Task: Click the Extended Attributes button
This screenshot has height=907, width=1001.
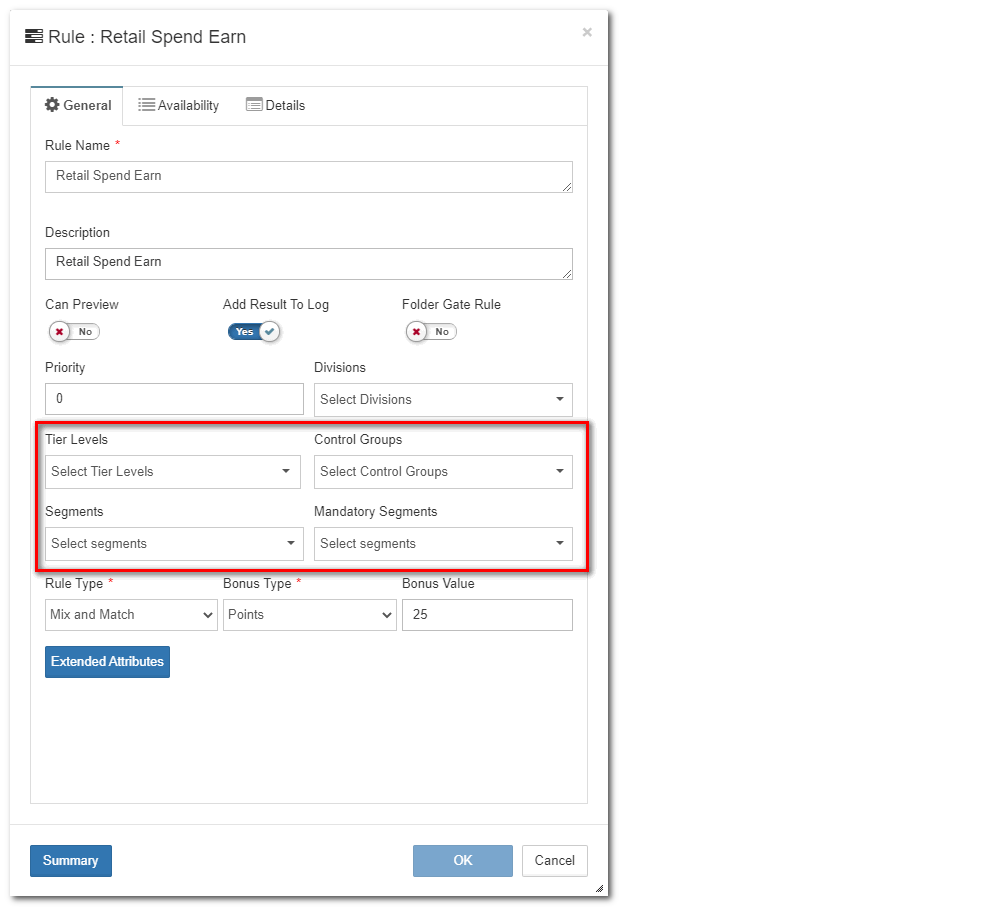Action: click(x=107, y=662)
